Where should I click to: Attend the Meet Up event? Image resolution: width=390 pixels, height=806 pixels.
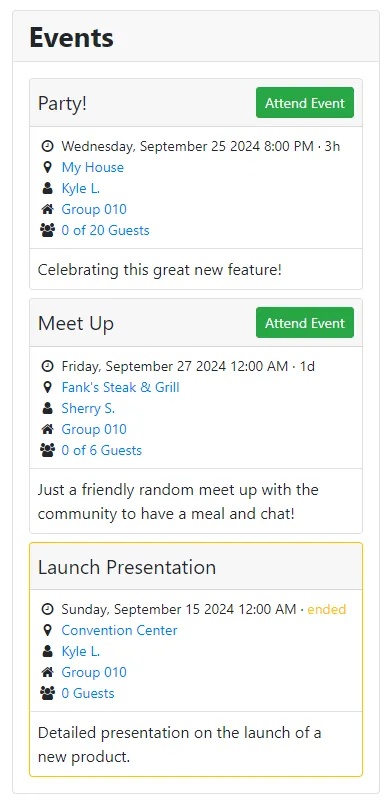(x=305, y=323)
